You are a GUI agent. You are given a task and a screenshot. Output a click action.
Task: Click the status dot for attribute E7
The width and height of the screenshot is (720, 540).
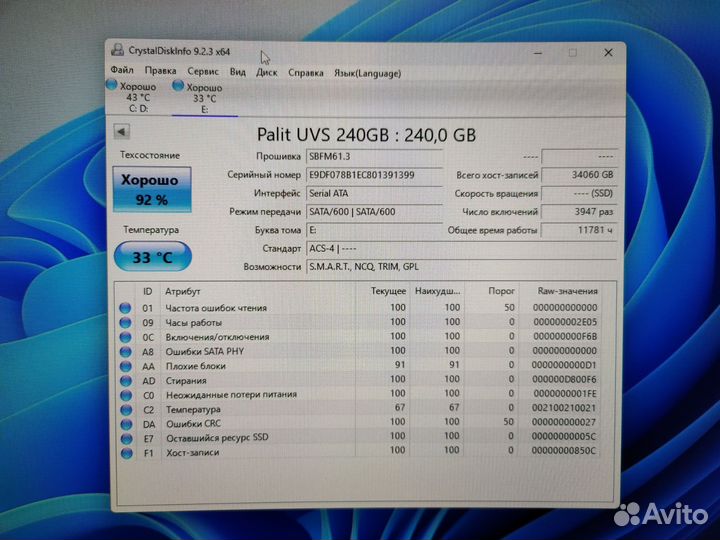(x=127, y=439)
